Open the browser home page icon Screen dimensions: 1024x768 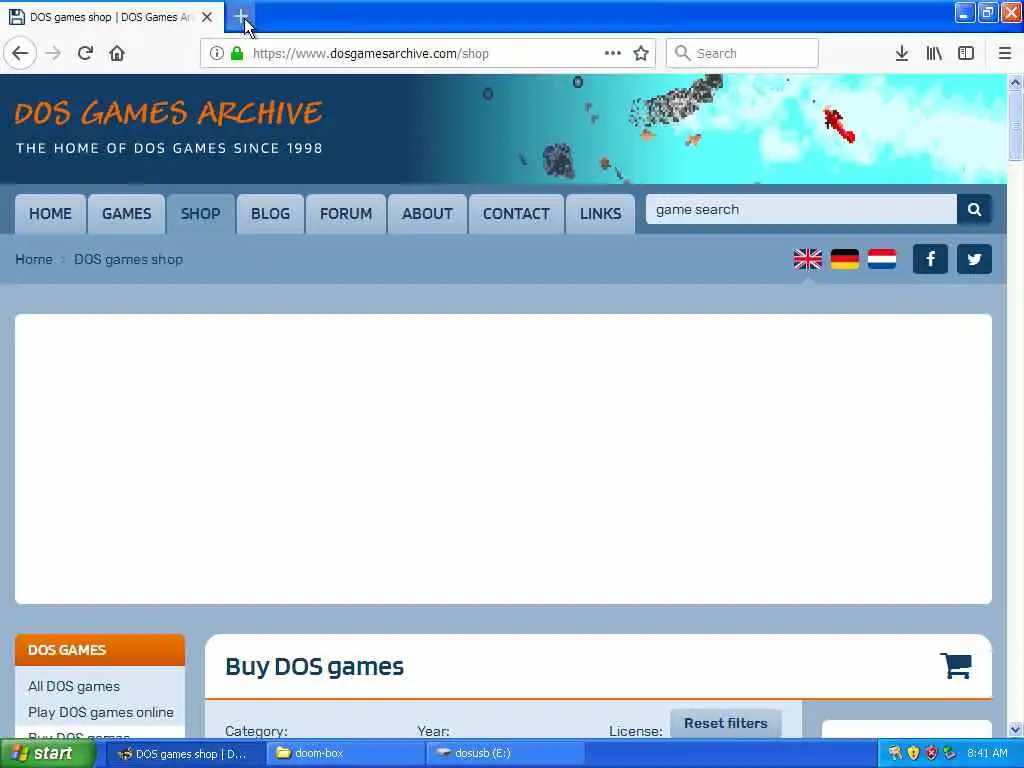[117, 53]
